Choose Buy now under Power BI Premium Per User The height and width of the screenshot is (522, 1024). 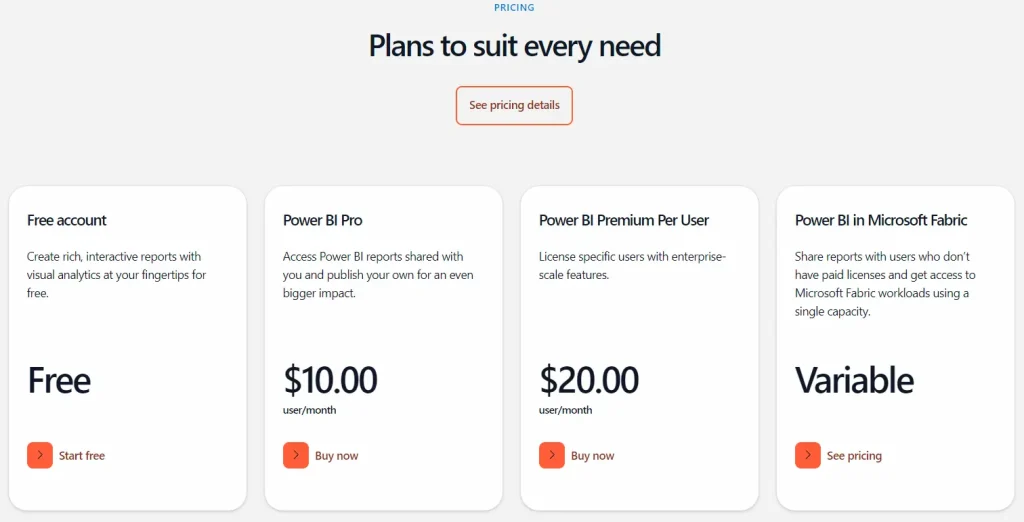point(592,455)
